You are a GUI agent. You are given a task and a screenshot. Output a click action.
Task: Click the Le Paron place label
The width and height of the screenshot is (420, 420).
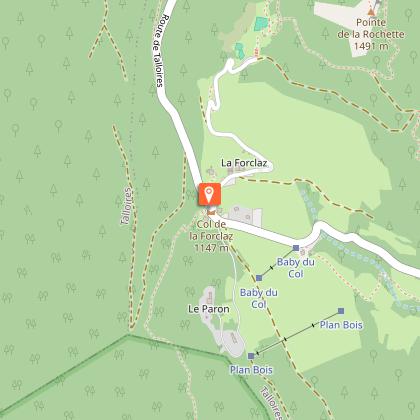[209, 309]
